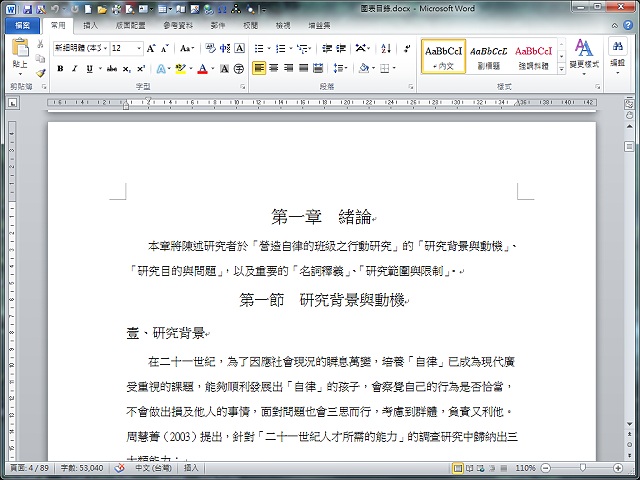Screen dimensions: 640x480
Task: Open the Font dialog launcher
Action: [243, 87]
